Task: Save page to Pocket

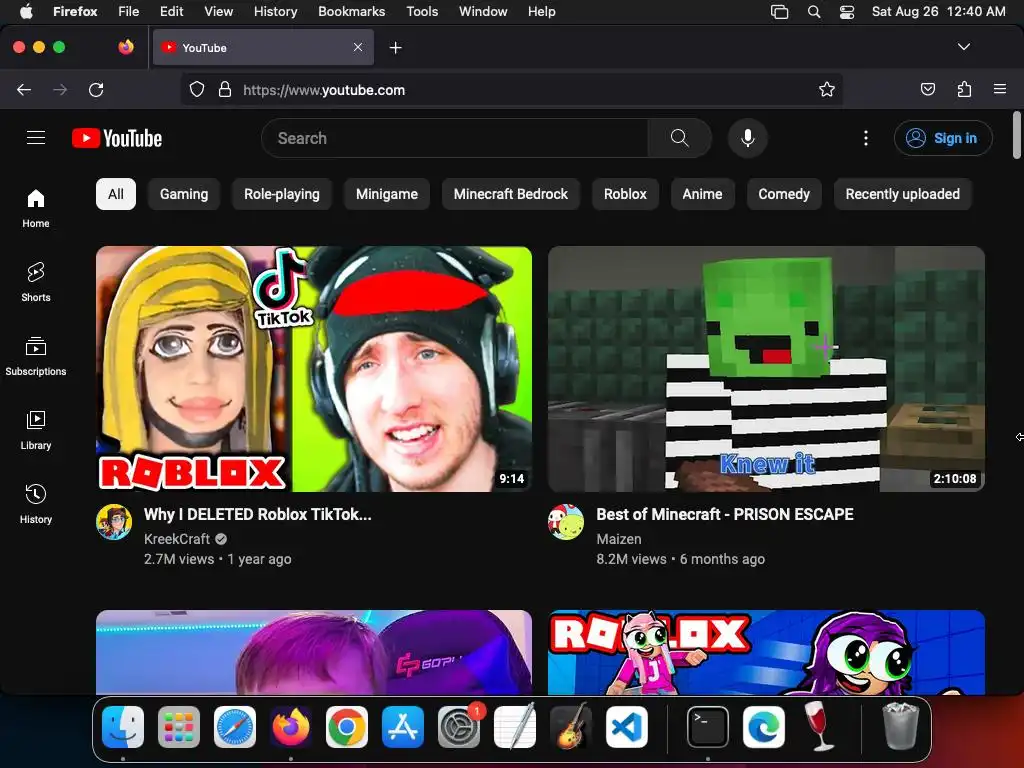Action: click(927, 89)
